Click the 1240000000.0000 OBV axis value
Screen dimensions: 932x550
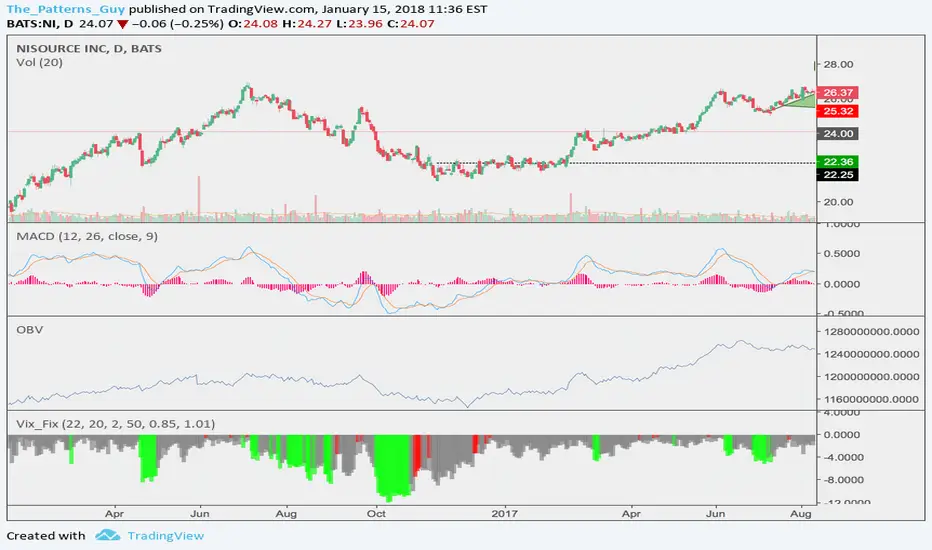click(x=871, y=354)
